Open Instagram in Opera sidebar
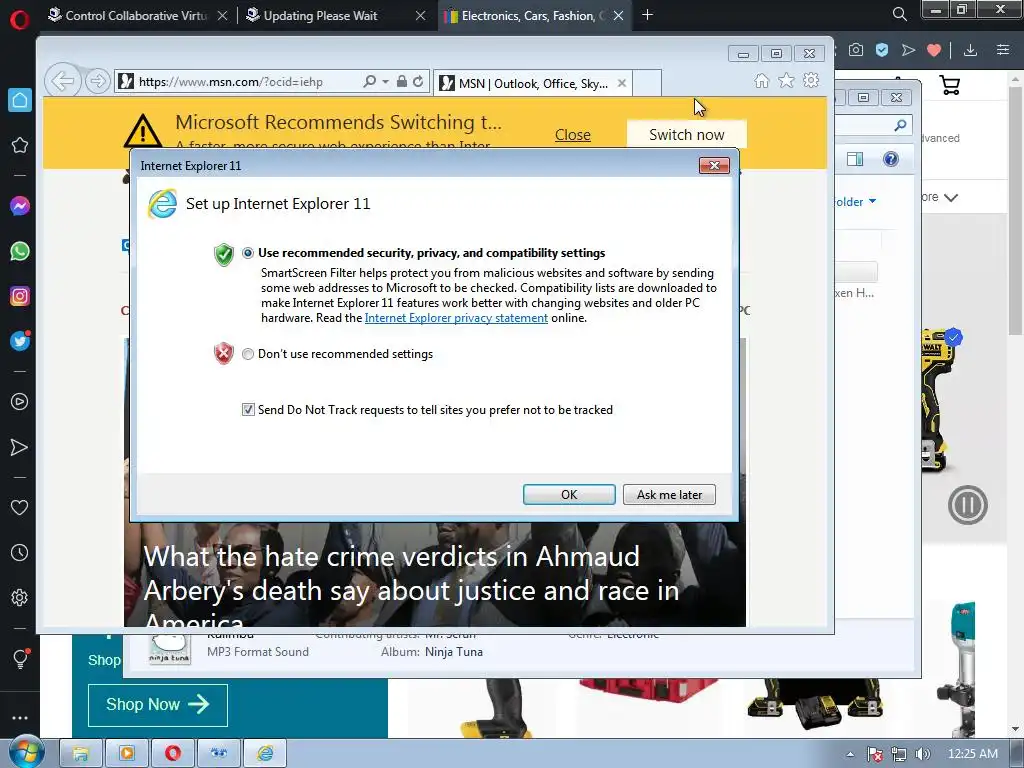1024x768 pixels. 20,296
